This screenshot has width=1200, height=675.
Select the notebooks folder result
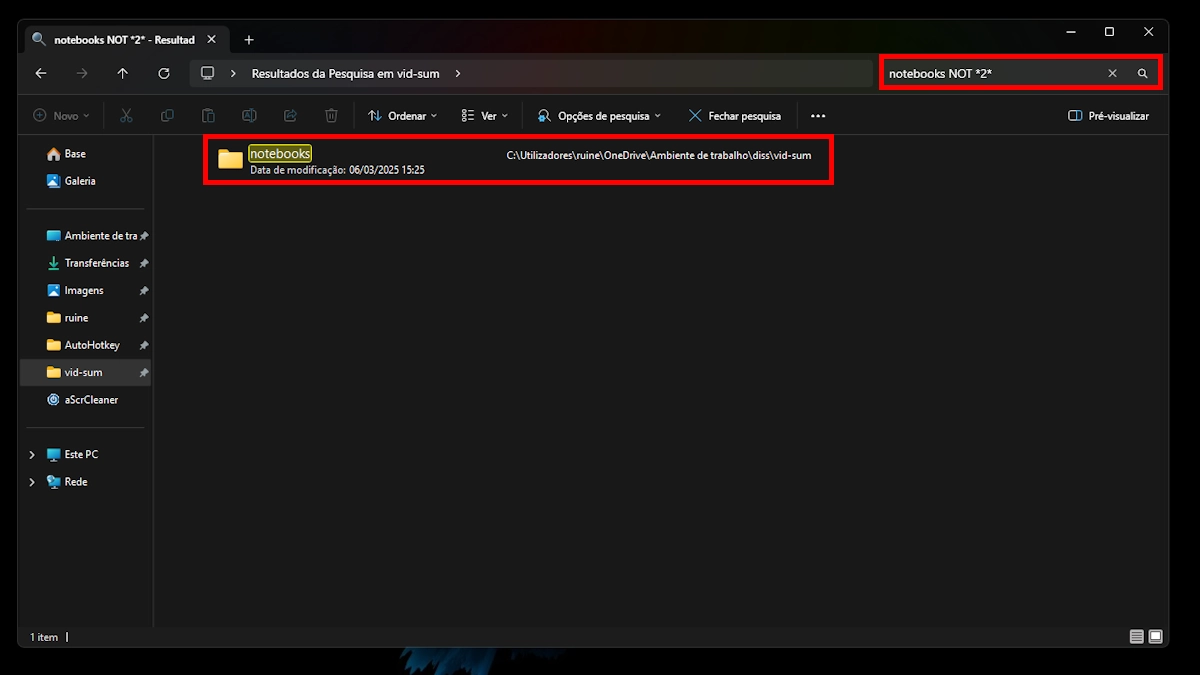tap(280, 154)
